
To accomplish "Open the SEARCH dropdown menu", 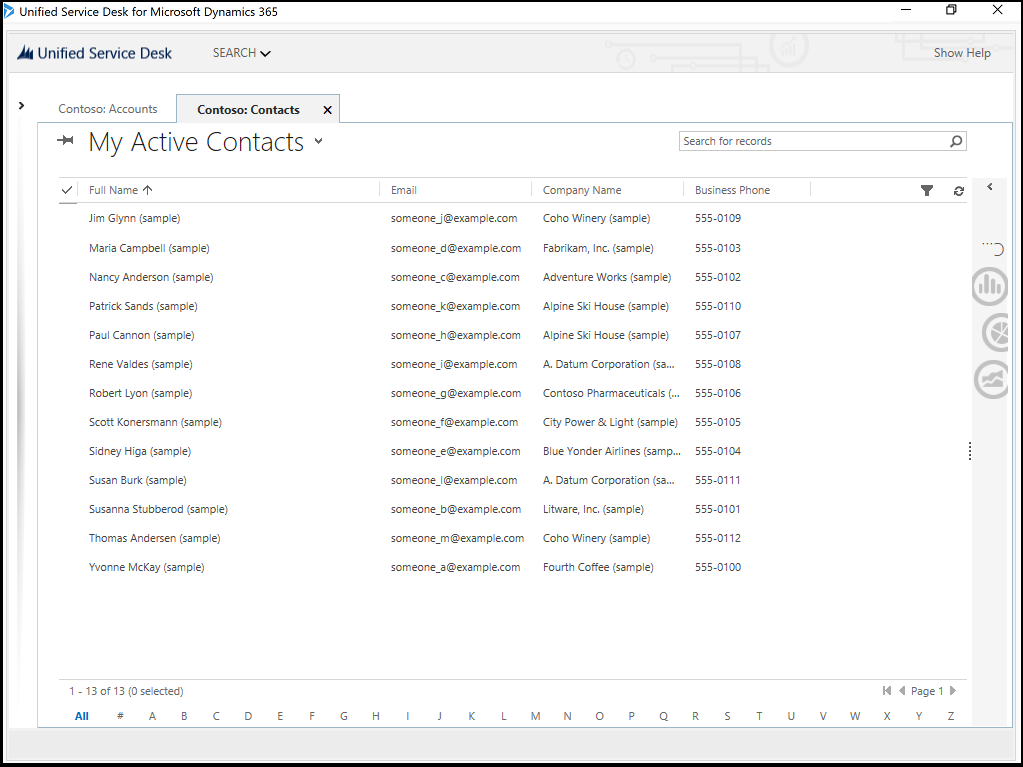I will pyautogui.click(x=241, y=53).
